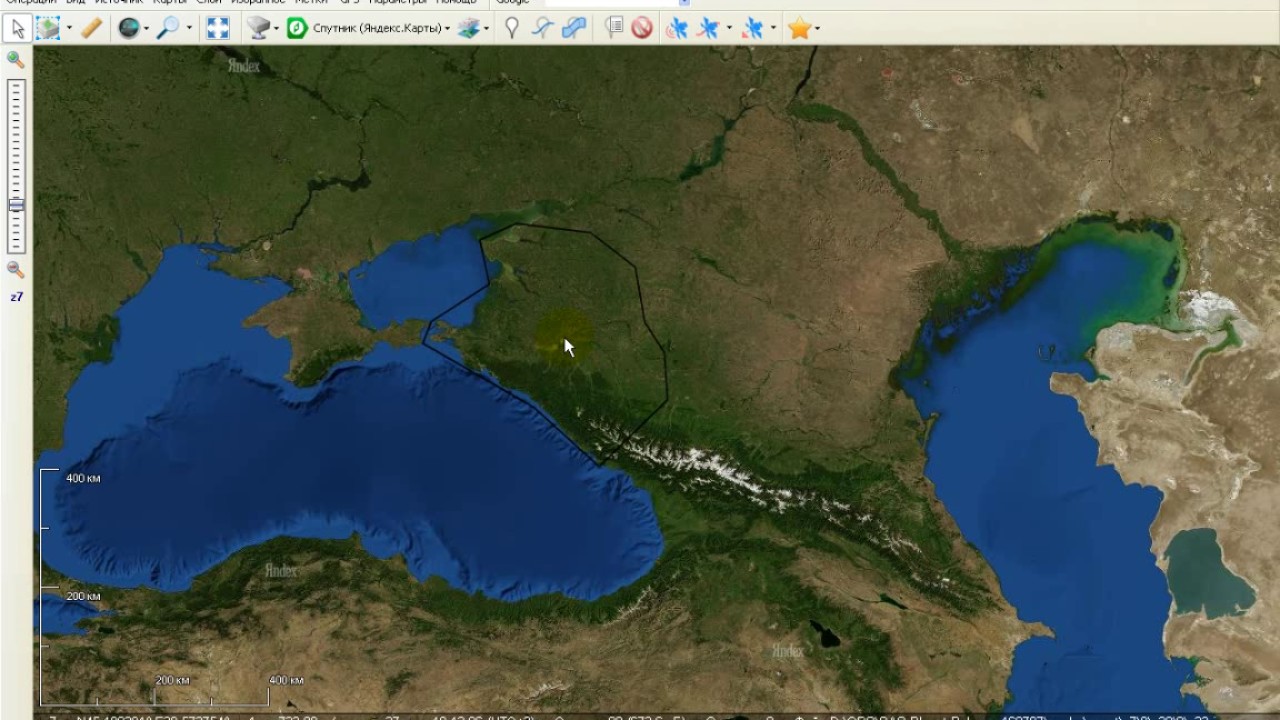Zoom out with the red magnifier

click(16, 270)
